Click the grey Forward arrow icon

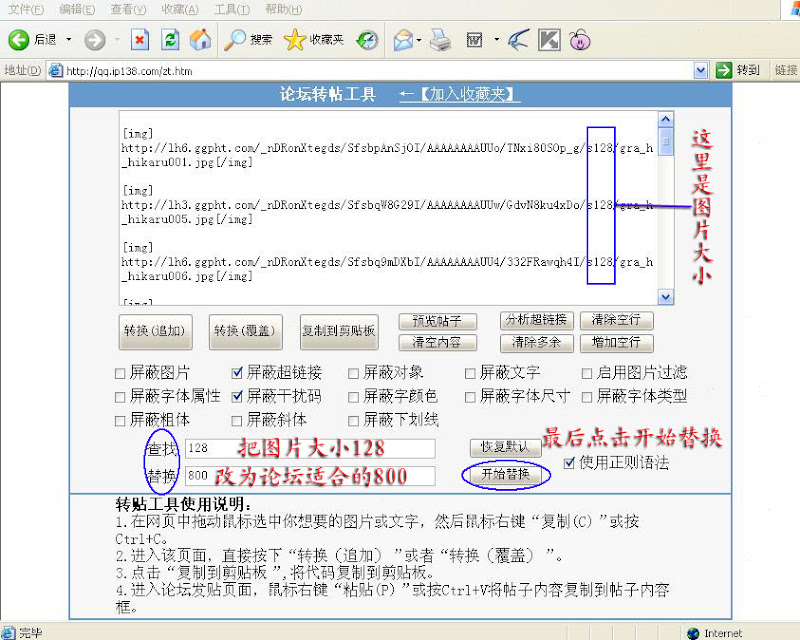(95, 39)
